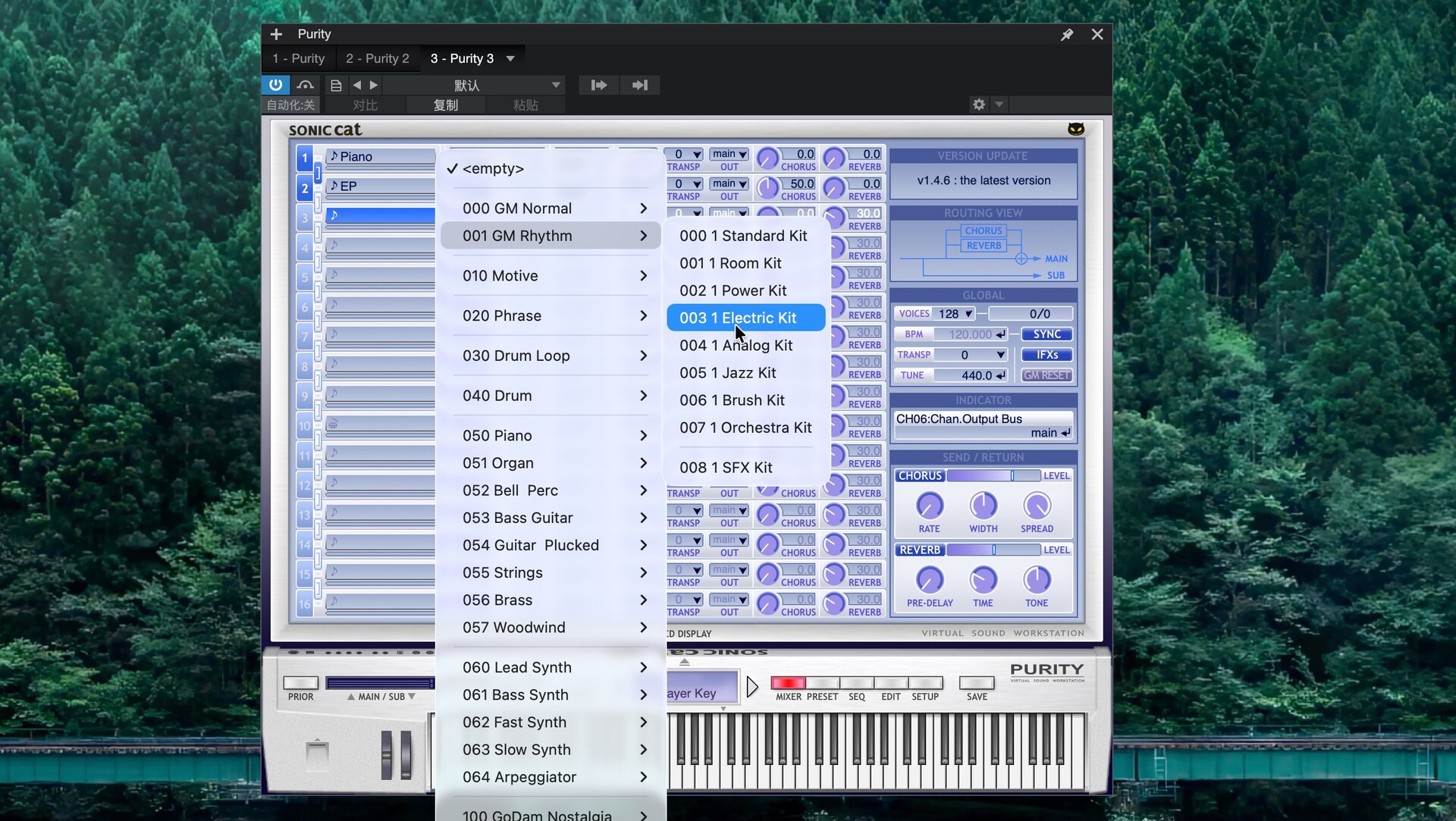Open the small arrow next to the gear
Viewport: 1456px width, 821px height.
[x=999, y=104]
